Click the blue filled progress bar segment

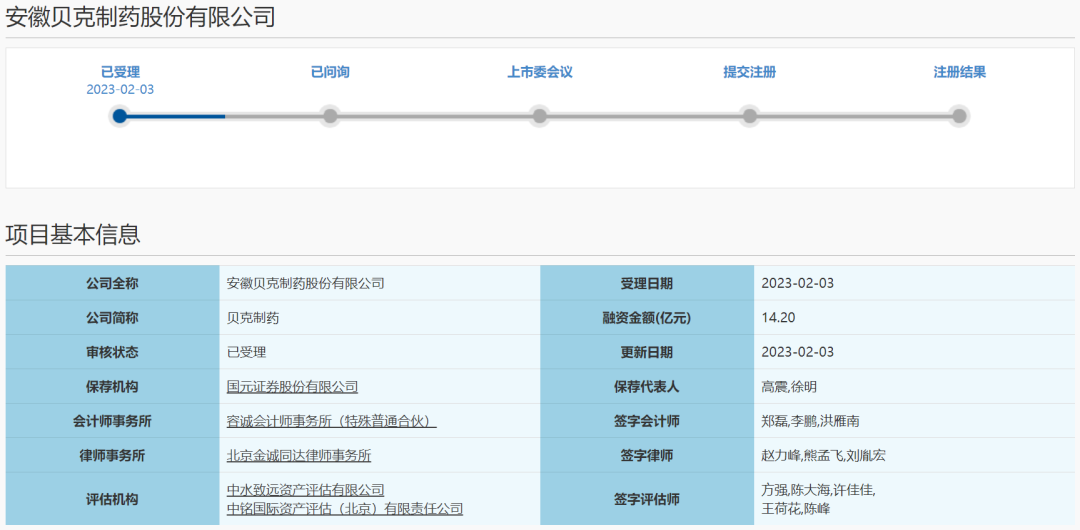[175, 116]
